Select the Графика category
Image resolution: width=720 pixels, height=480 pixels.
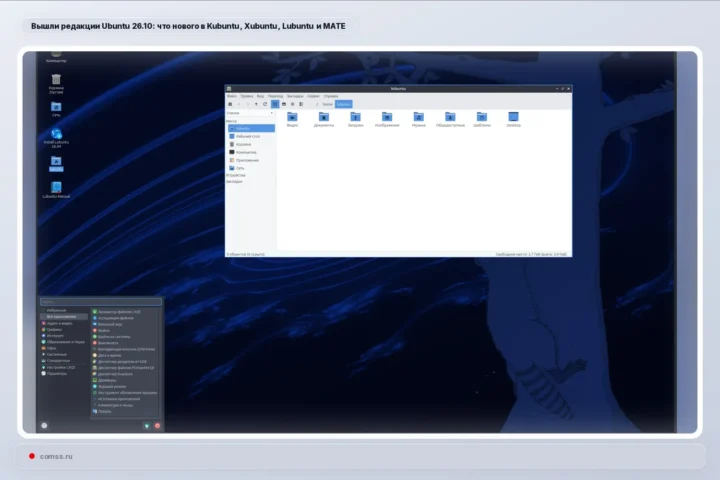point(64,329)
